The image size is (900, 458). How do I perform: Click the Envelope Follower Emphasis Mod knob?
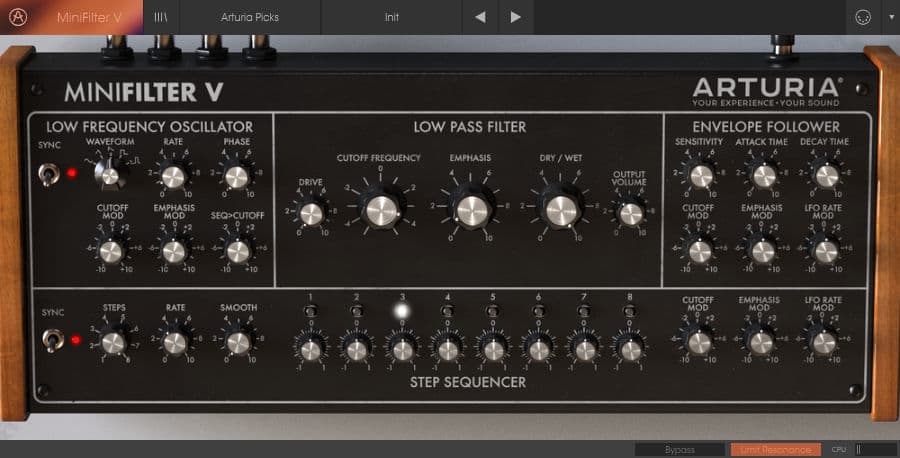[x=763, y=251]
